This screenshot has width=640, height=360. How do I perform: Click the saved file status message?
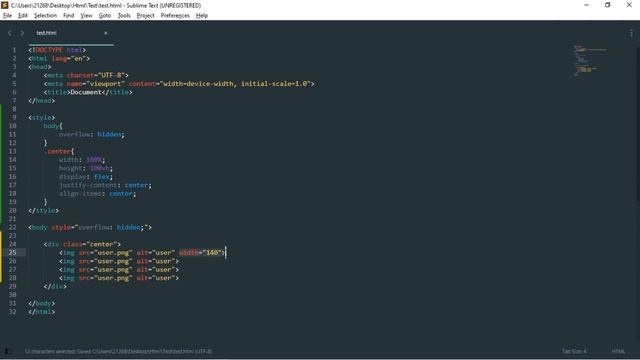(119, 351)
